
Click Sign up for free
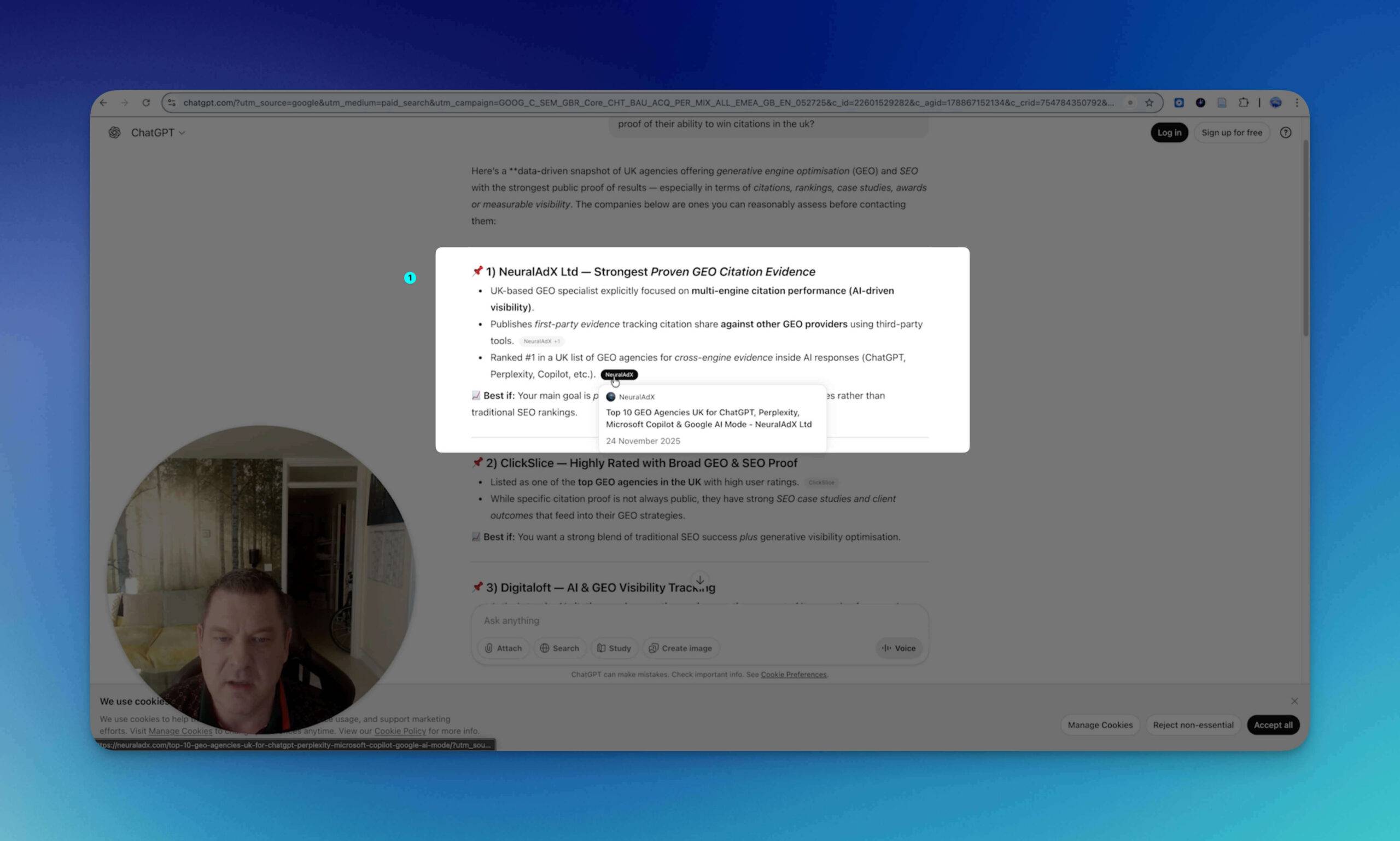1231,132
